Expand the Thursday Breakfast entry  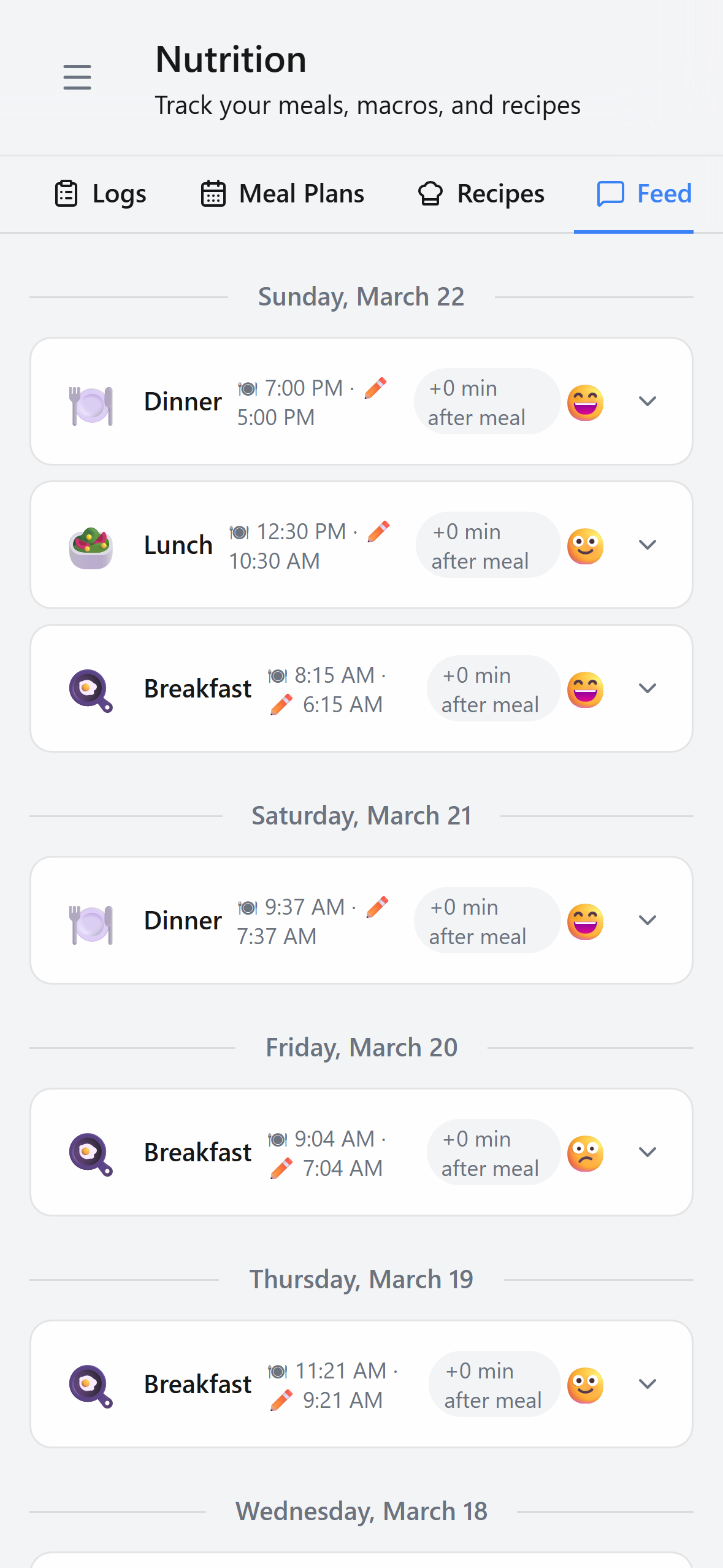pyautogui.click(x=648, y=1384)
